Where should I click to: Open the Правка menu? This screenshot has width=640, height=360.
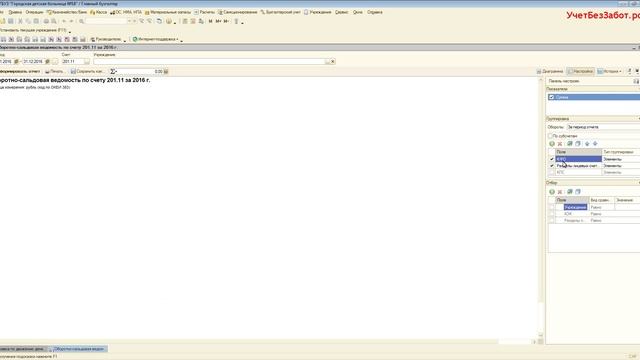pos(15,12)
